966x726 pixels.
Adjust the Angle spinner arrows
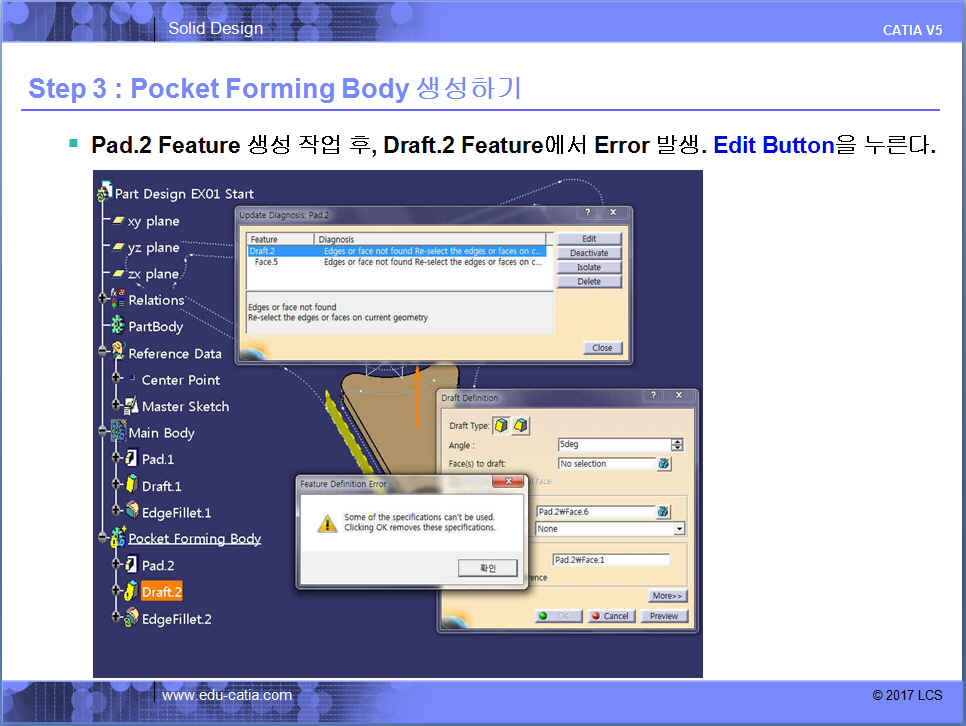click(x=677, y=445)
